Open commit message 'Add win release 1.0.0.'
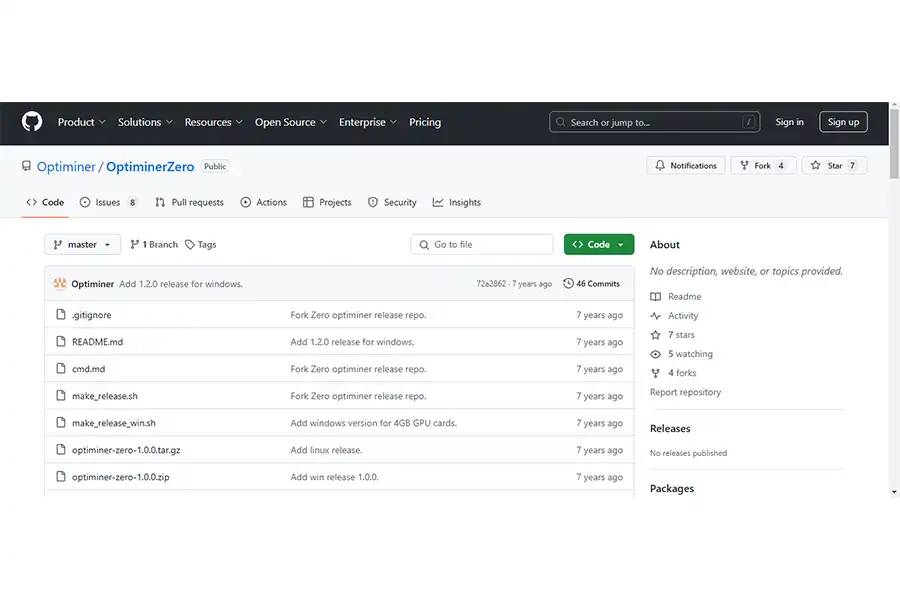900x600 pixels. point(335,477)
